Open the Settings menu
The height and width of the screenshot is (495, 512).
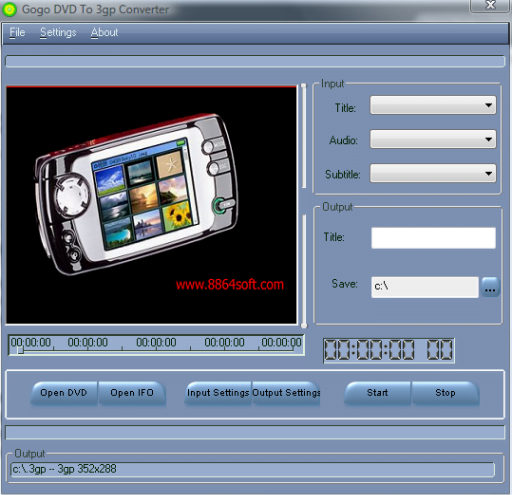click(58, 32)
